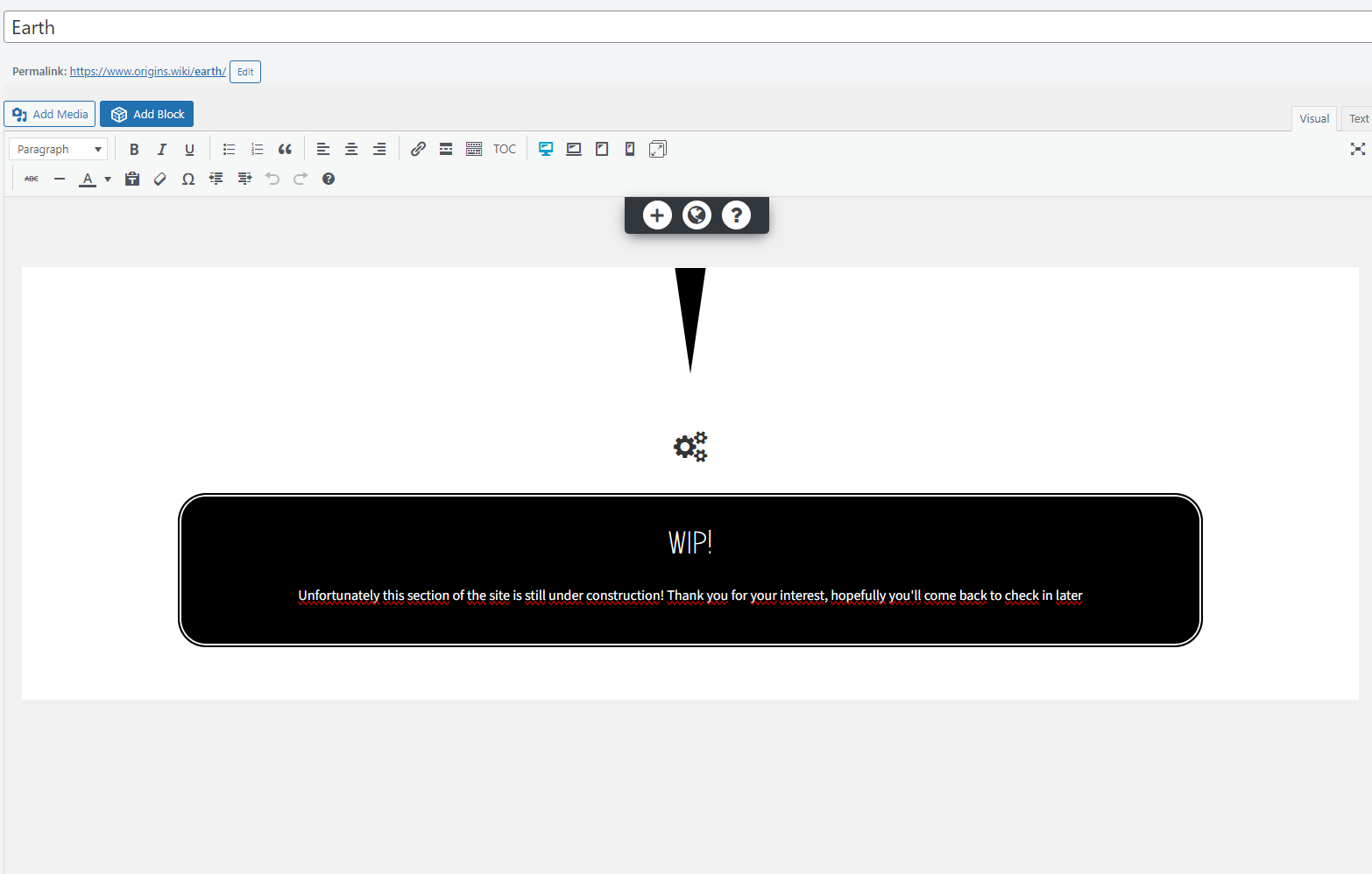Open the Paragraph format dropdown
The image size is (1372, 874).
point(58,150)
